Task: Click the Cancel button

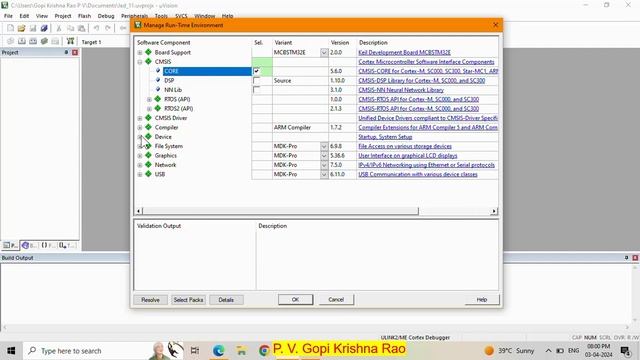Action: 336,300
